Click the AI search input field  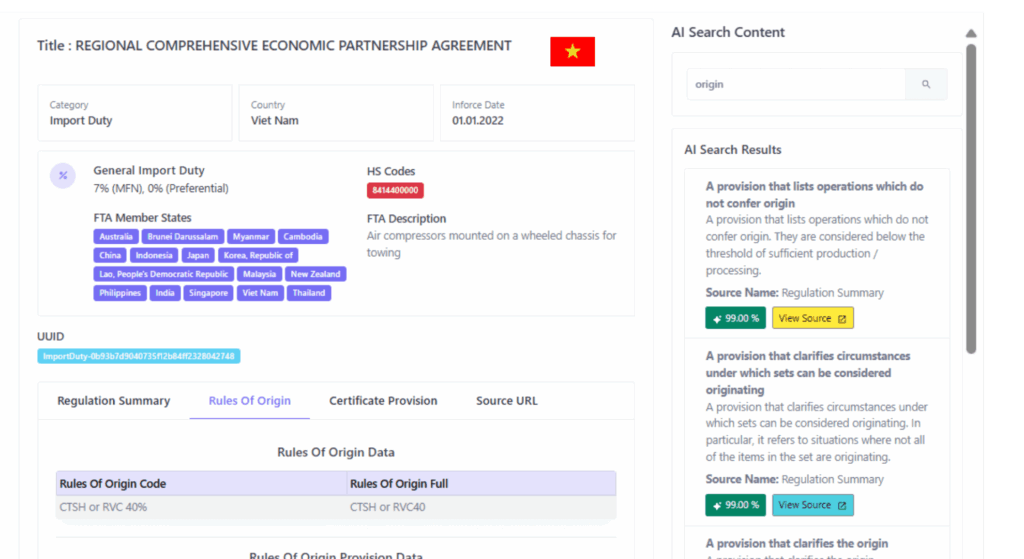(796, 85)
